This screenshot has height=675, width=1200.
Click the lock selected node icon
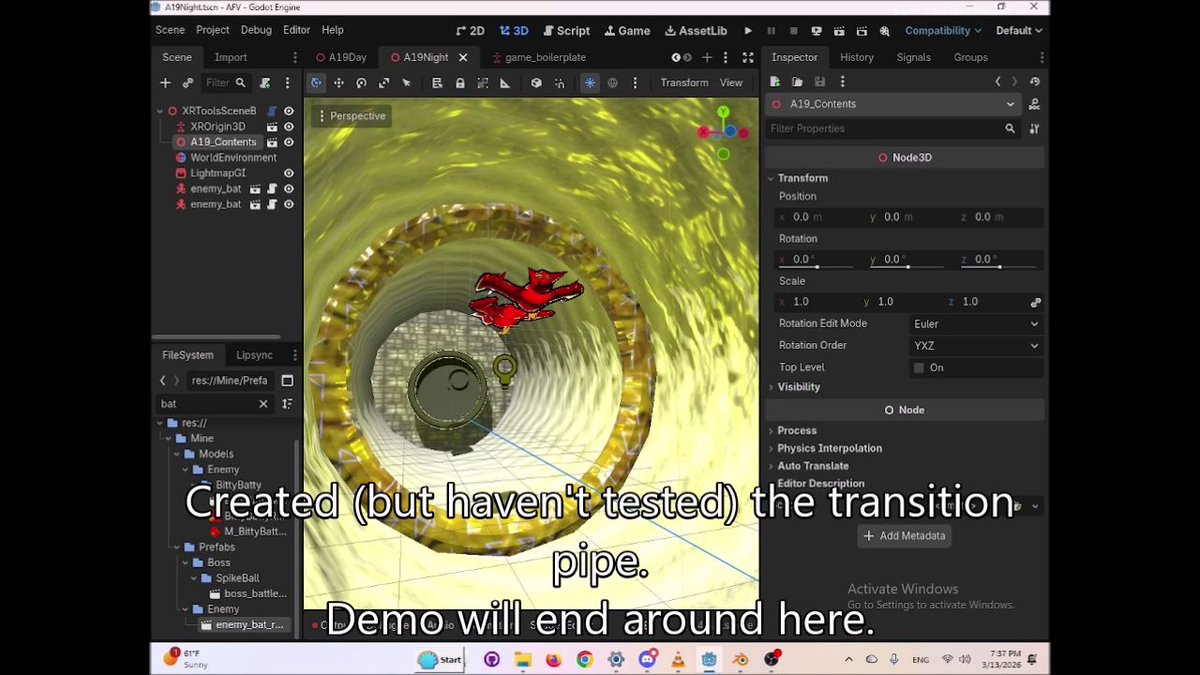[x=460, y=83]
